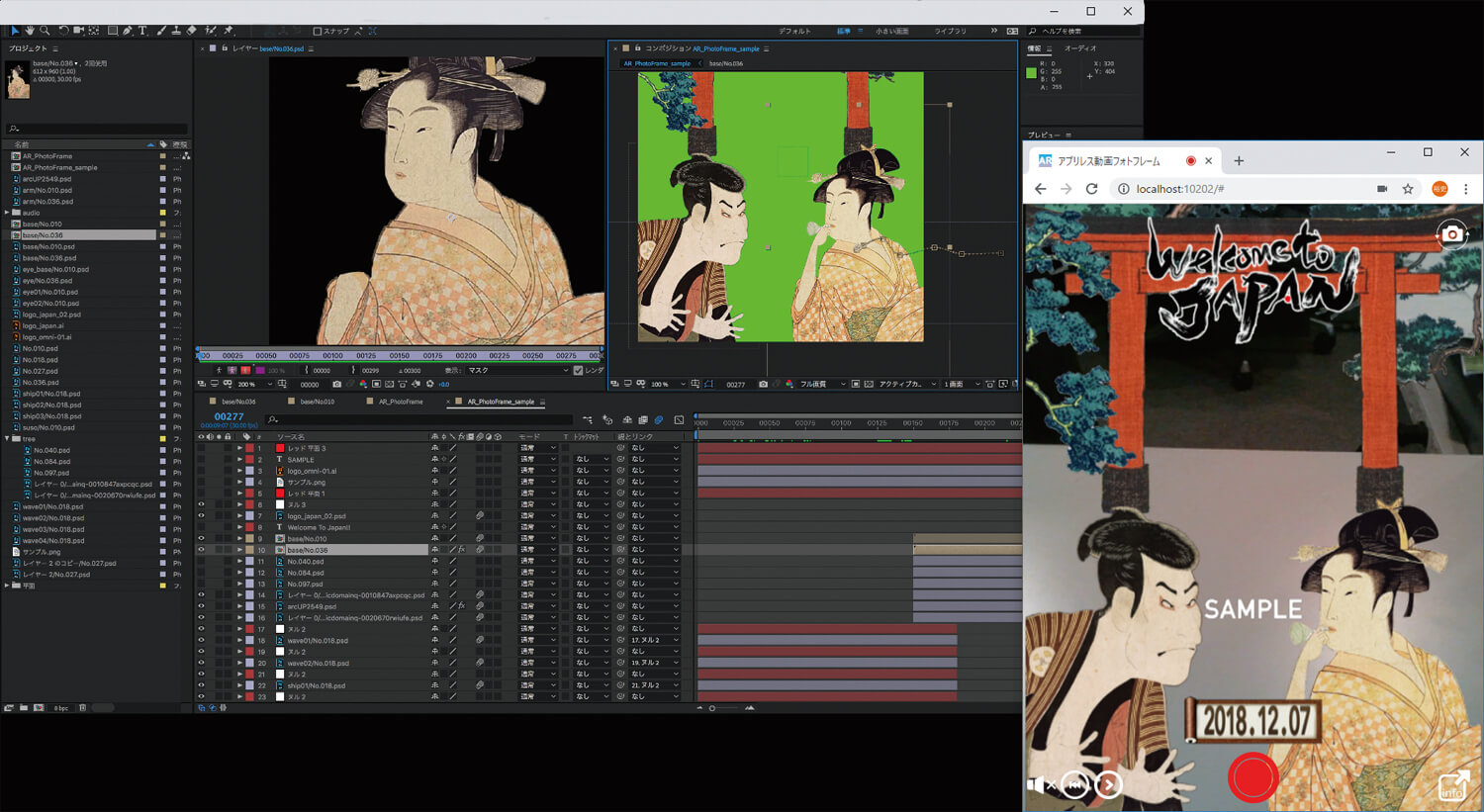The image size is (1484, 812).
Task: Click the info share icon in AR frame
Action: click(x=1452, y=787)
